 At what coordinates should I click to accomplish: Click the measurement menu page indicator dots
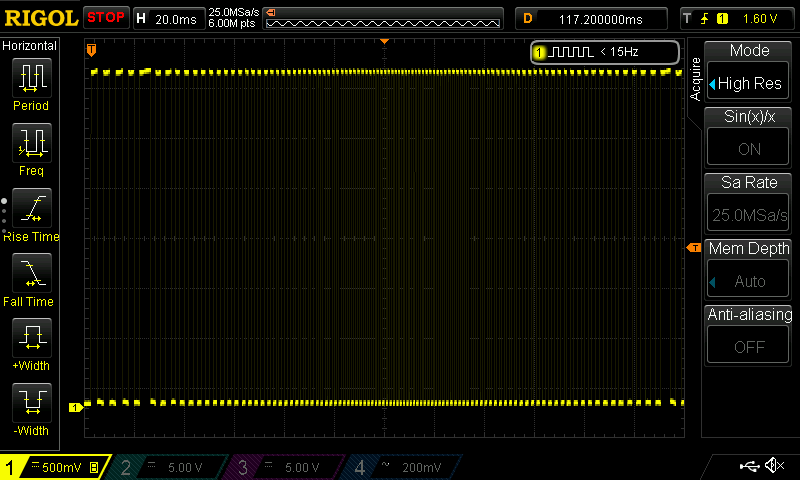coord(4,216)
